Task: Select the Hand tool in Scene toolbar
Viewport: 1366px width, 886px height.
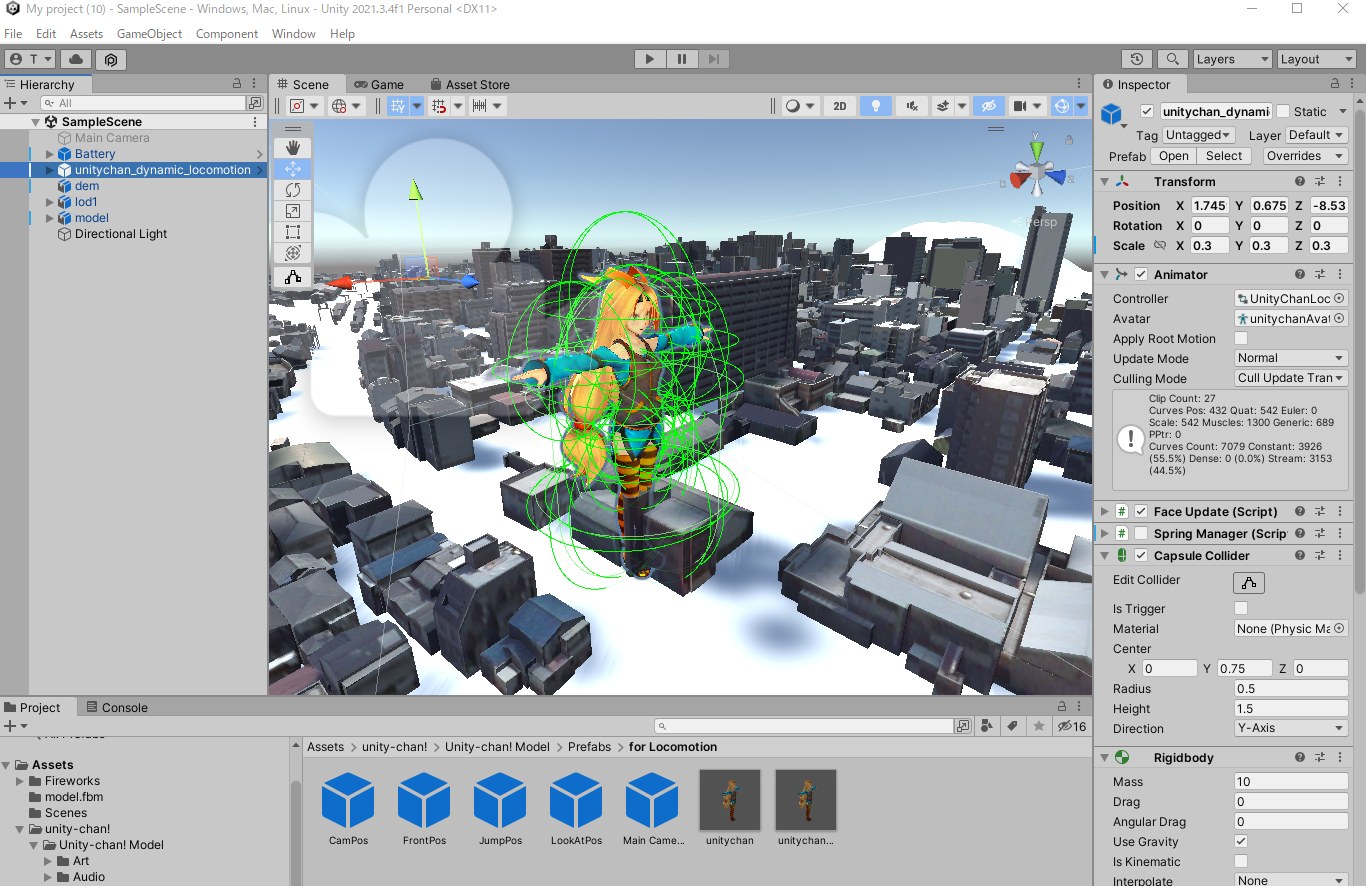Action: coord(292,148)
